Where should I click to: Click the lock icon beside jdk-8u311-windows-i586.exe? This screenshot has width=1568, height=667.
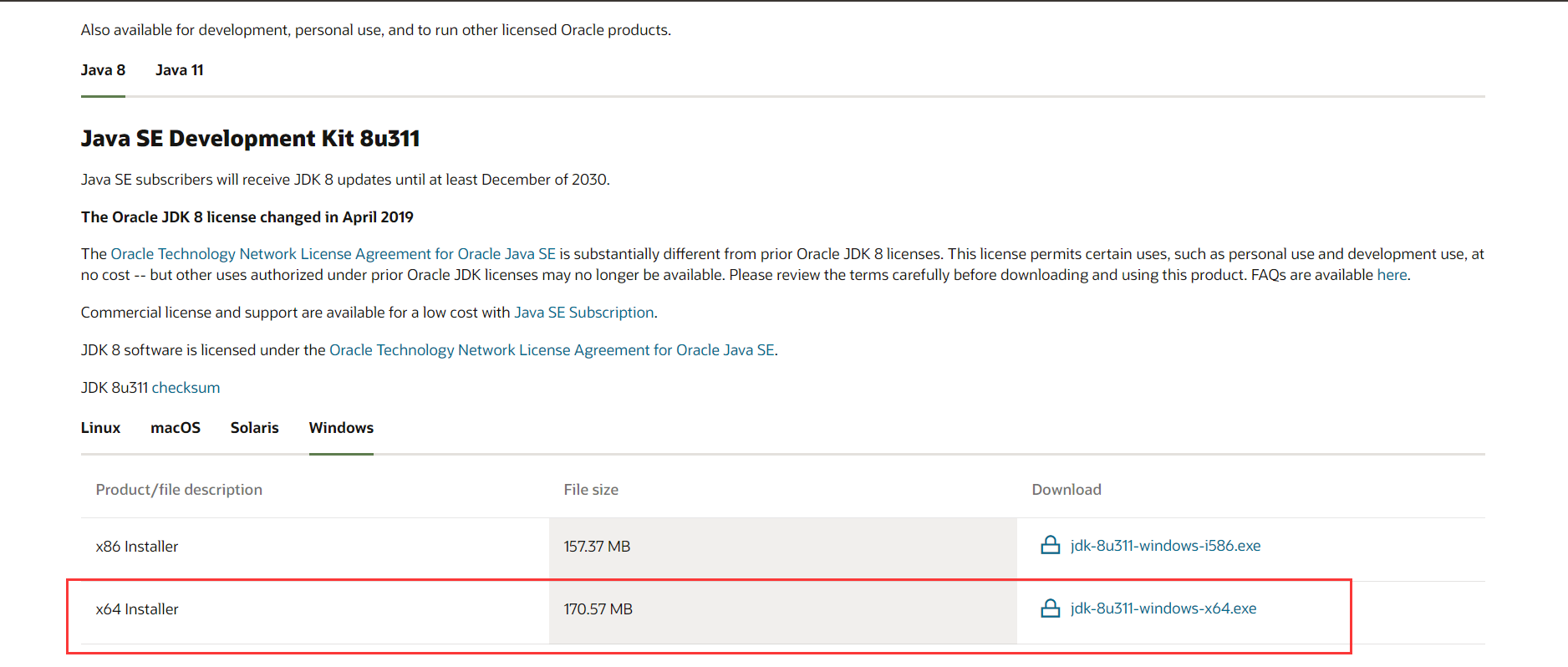[x=1050, y=546]
